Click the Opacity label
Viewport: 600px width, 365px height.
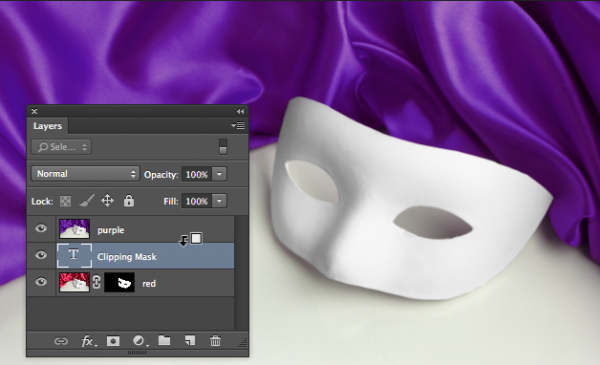(x=161, y=175)
